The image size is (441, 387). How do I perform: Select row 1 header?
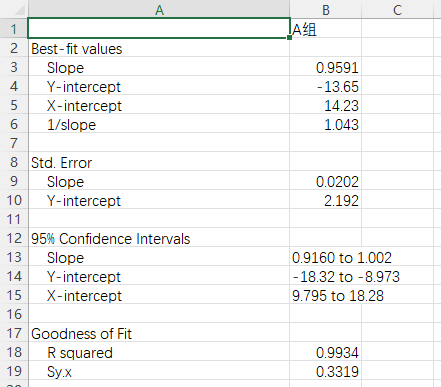tap(14, 29)
